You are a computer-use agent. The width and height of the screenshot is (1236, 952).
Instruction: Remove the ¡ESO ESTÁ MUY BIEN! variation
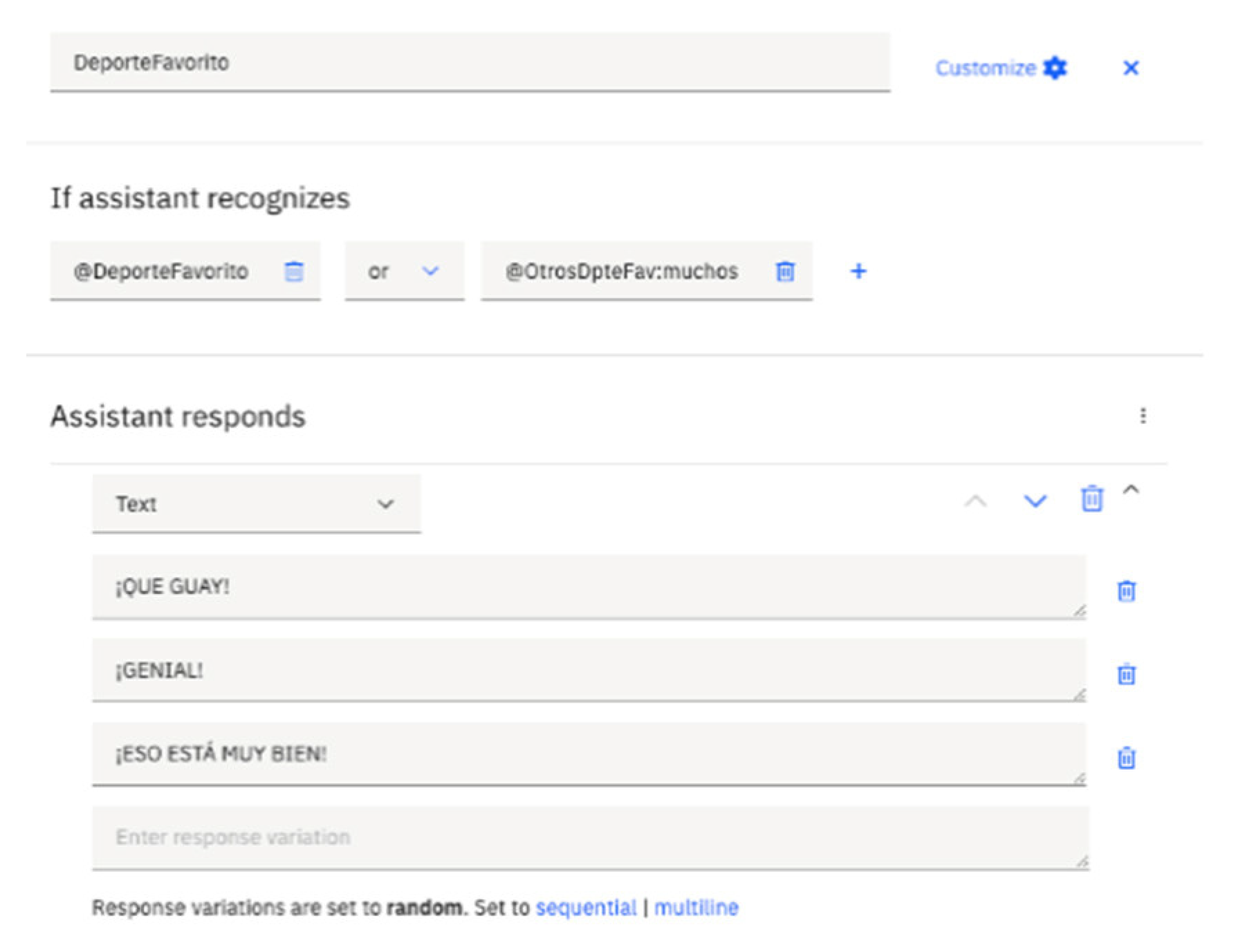[x=1126, y=758]
